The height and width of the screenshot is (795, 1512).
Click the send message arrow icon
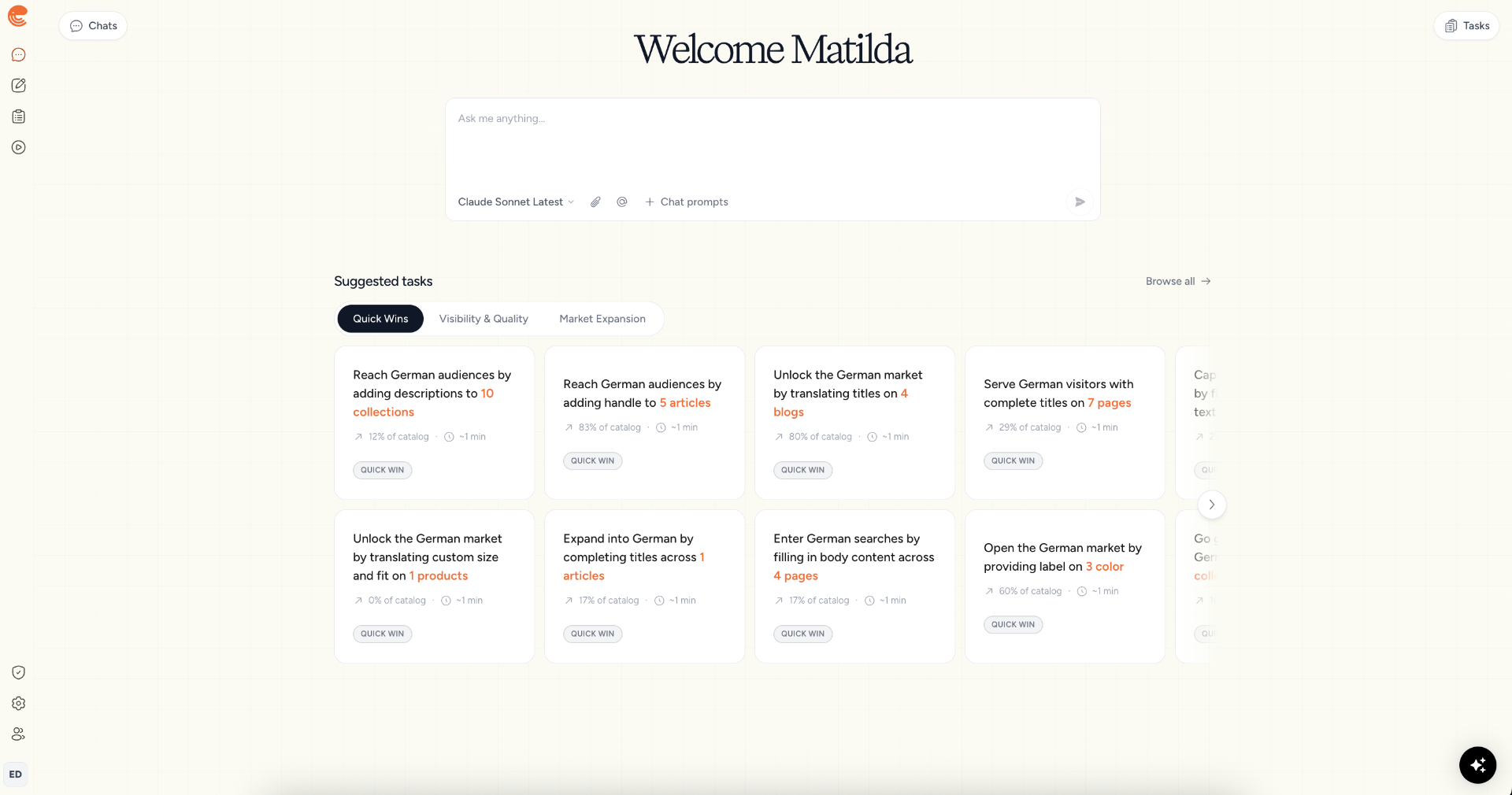pyautogui.click(x=1080, y=202)
